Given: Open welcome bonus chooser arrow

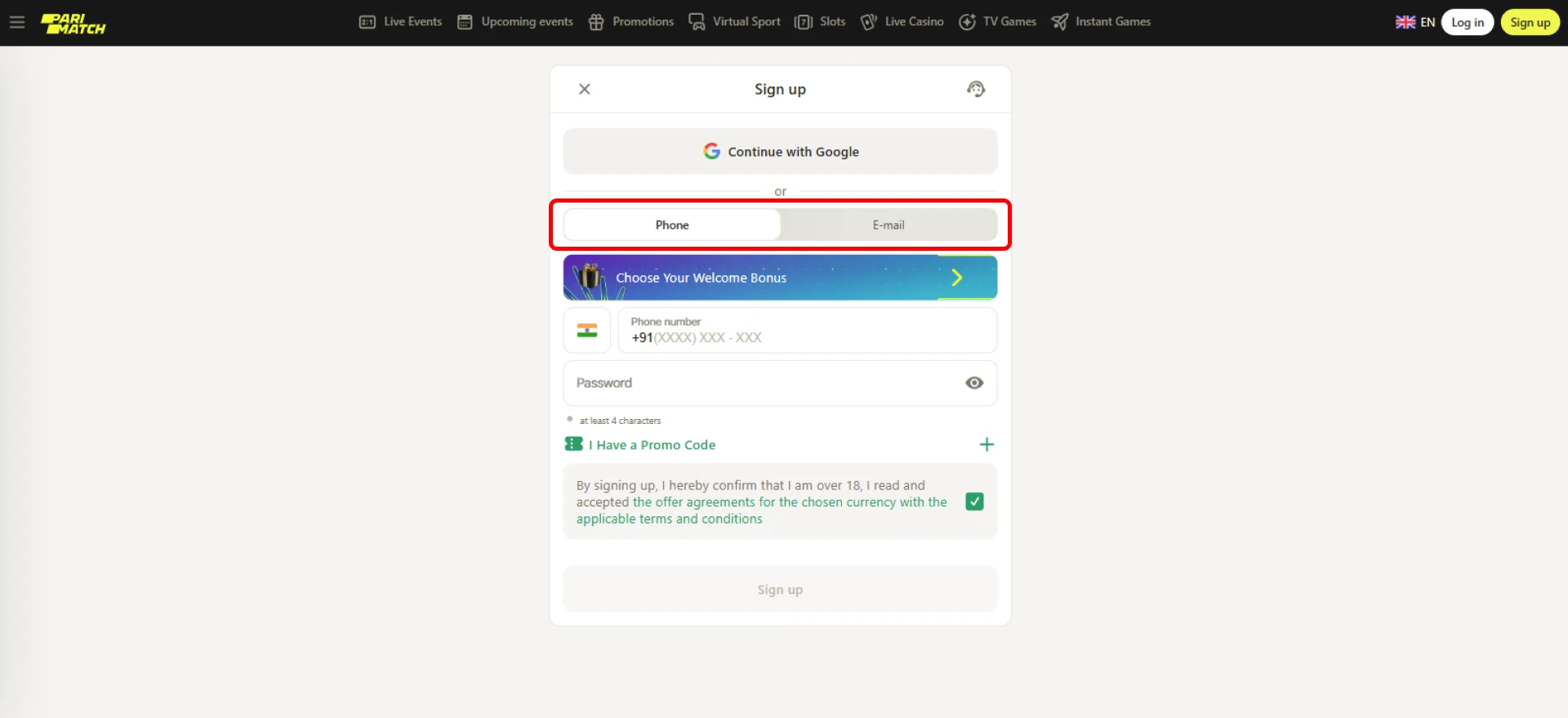Looking at the screenshot, I should point(957,278).
